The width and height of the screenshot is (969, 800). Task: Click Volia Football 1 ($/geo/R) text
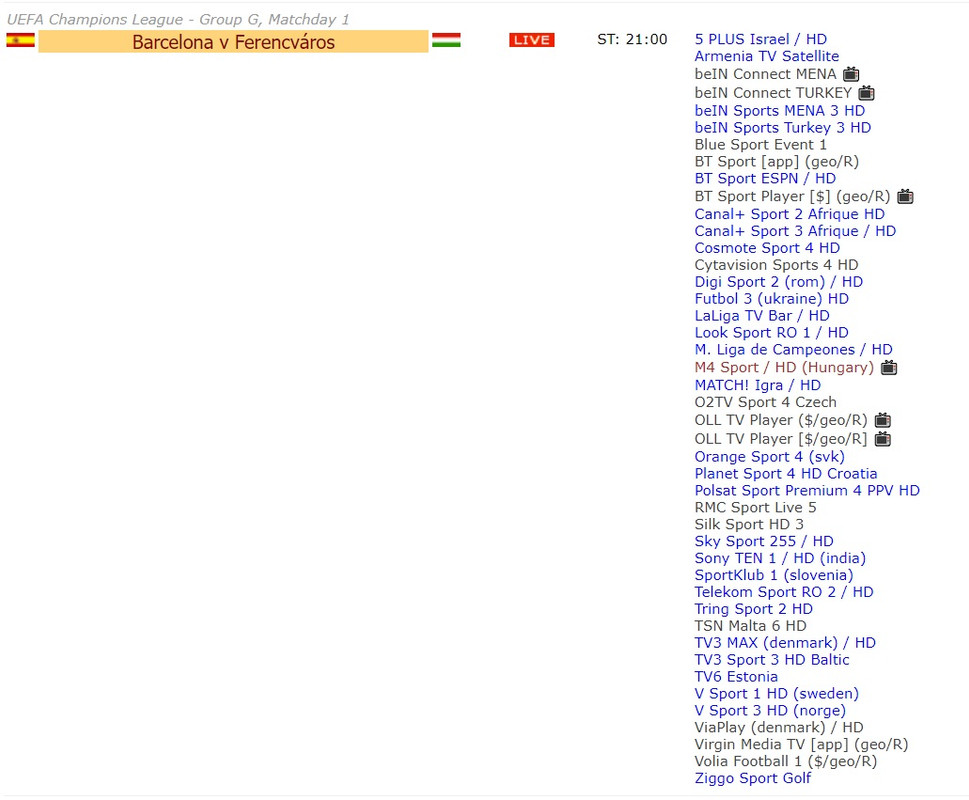785,761
